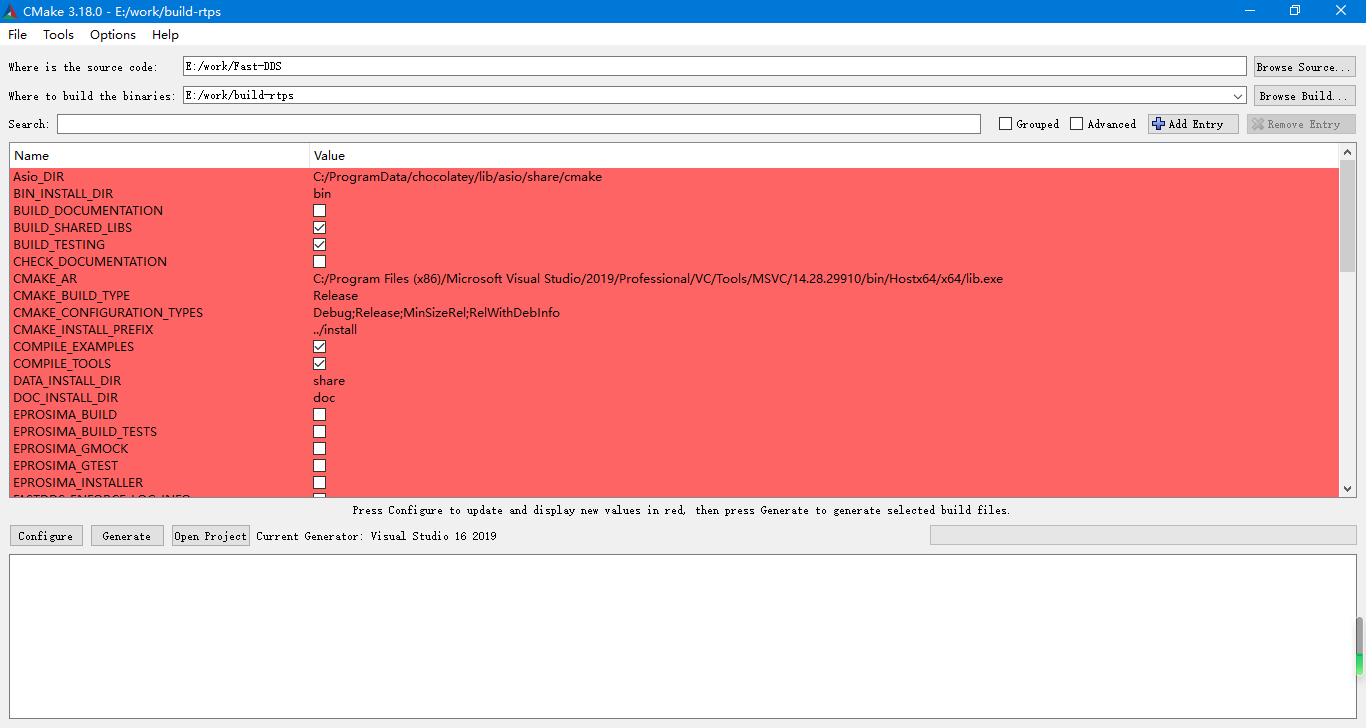Image resolution: width=1366 pixels, height=728 pixels.
Task: Enable EPROSIMA_BUILD_TESTS
Action: coord(319,431)
